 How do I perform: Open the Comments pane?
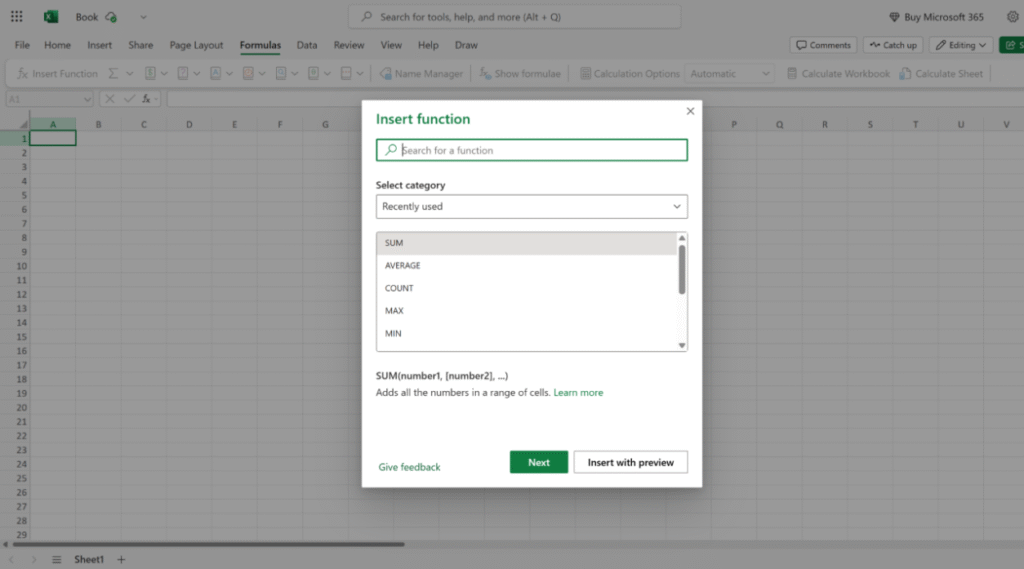(823, 45)
